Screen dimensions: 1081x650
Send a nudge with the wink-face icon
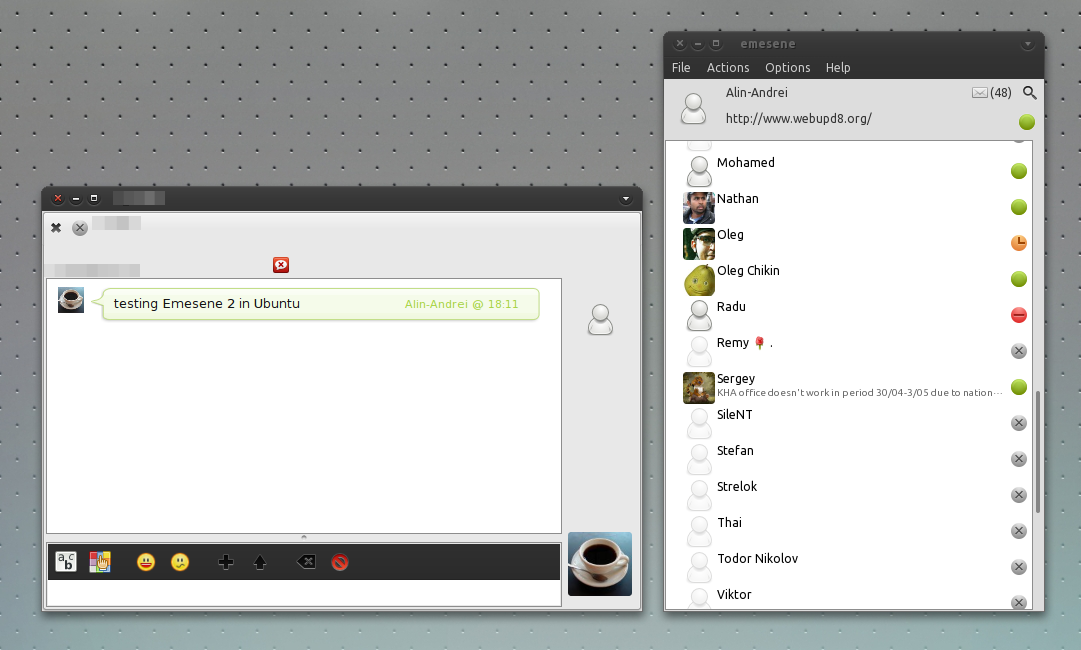click(x=180, y=562)
